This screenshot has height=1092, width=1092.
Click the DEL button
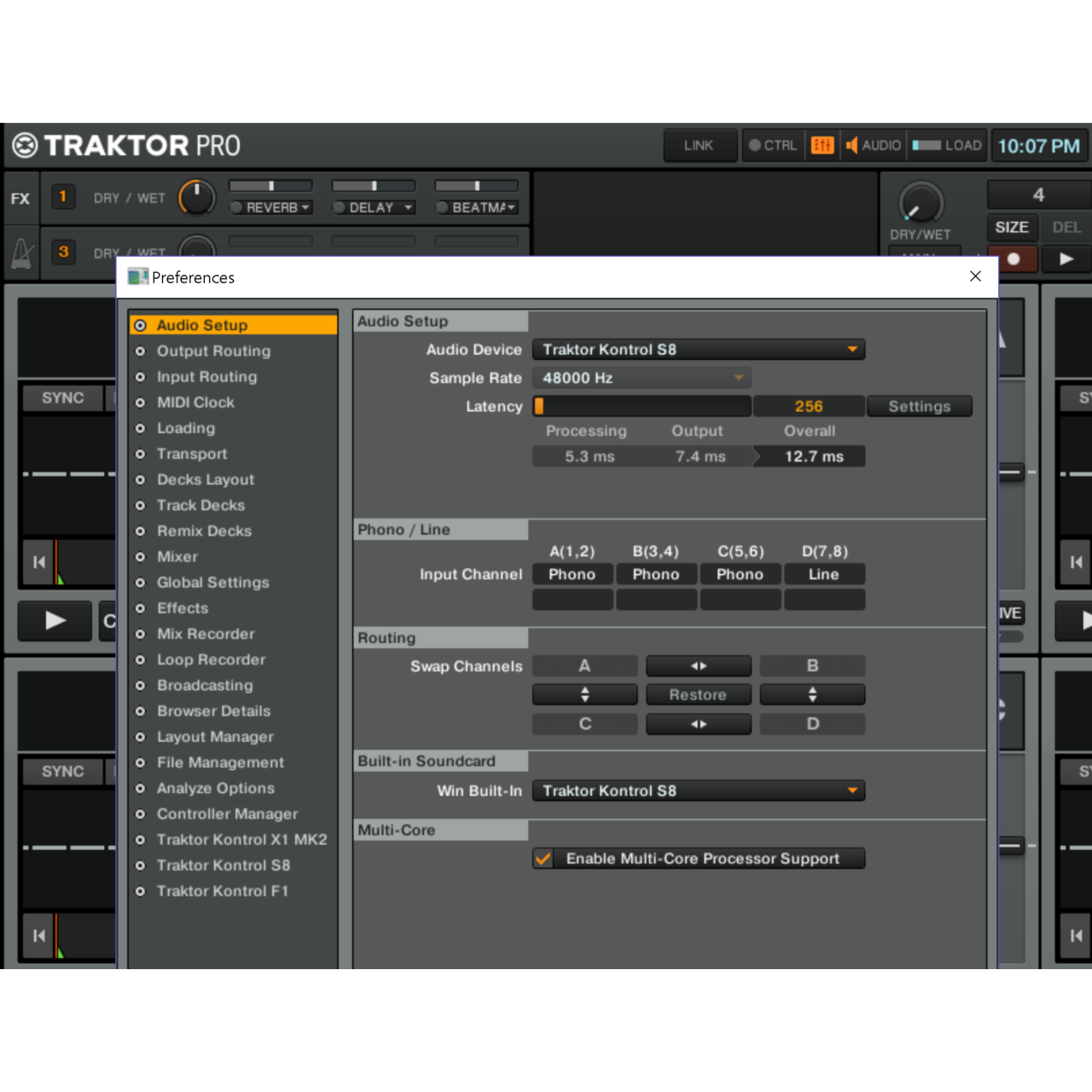point(1066,228)
